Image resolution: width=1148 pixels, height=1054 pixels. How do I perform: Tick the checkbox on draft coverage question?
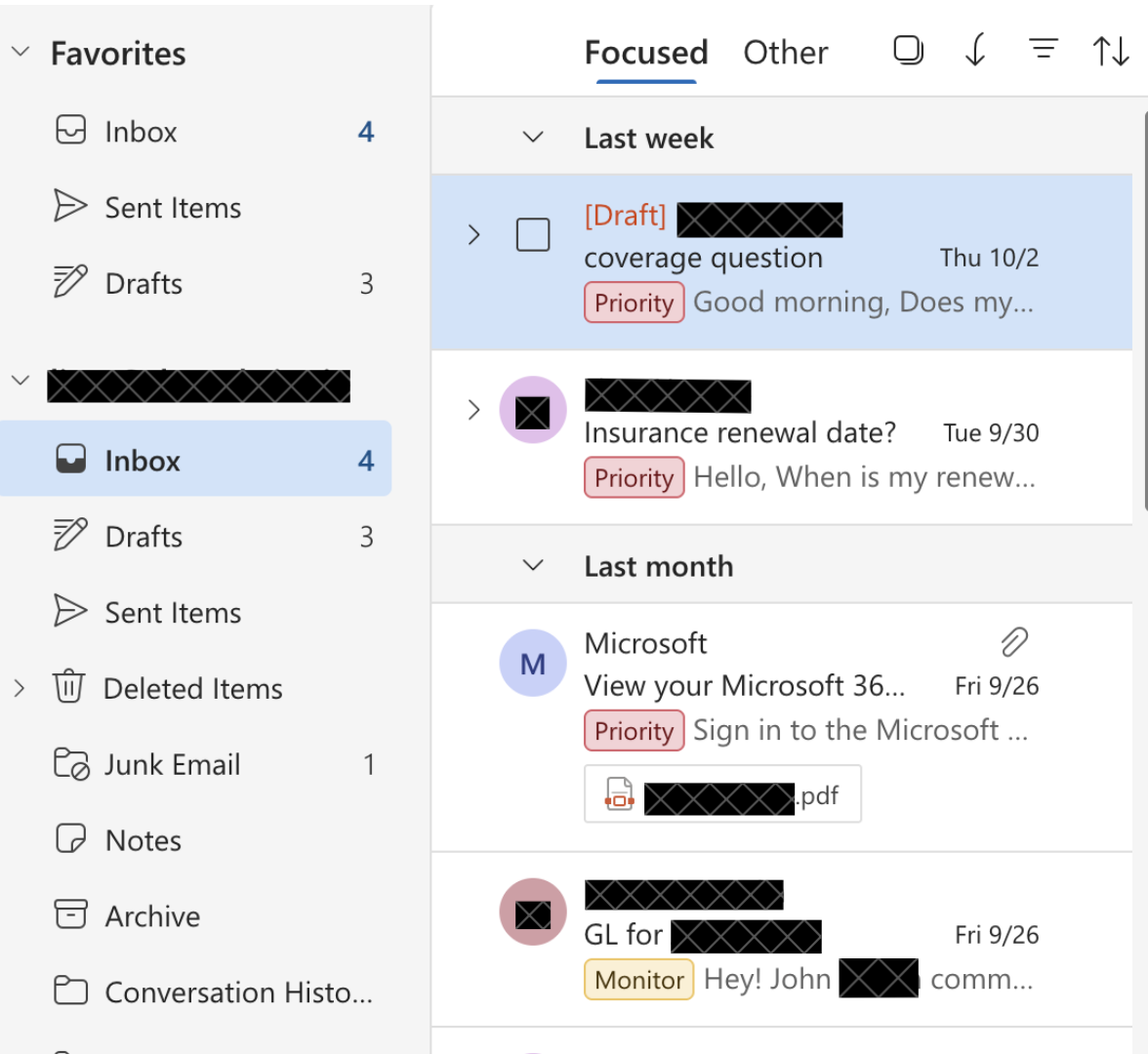point(533,234)
